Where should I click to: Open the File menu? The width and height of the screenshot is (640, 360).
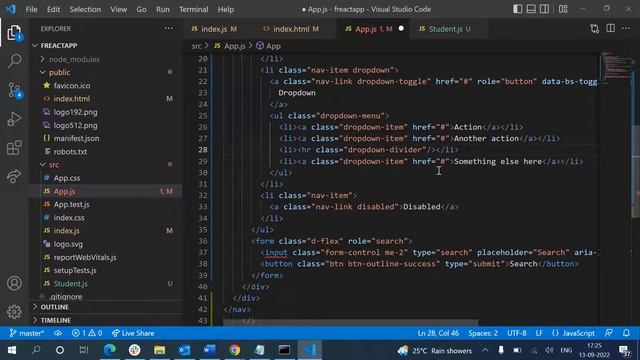pos(31,9)
